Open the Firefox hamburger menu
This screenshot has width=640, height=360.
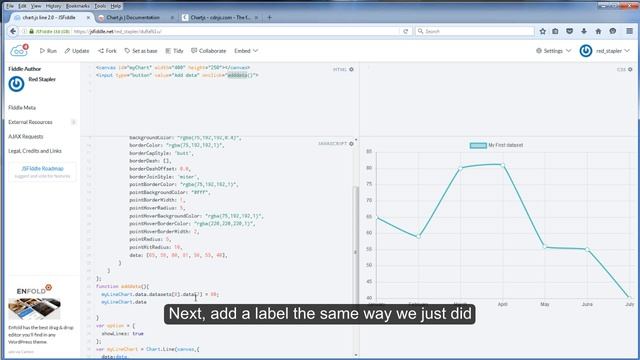(629, 31)
